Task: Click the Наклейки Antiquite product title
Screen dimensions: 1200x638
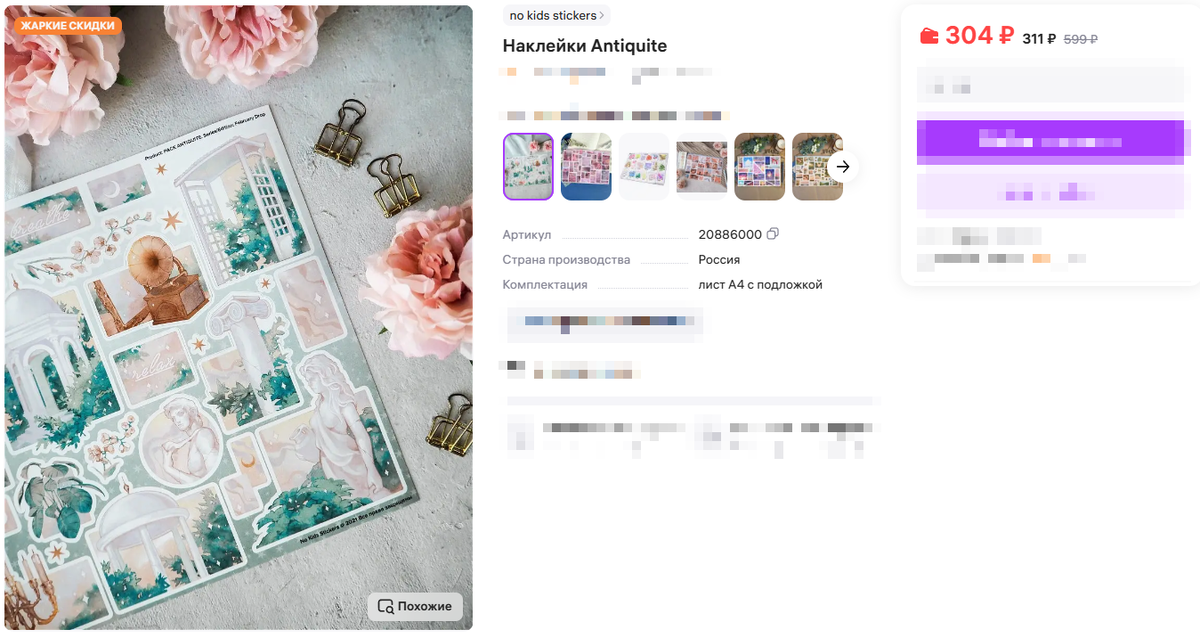Action: coord(585,46)
